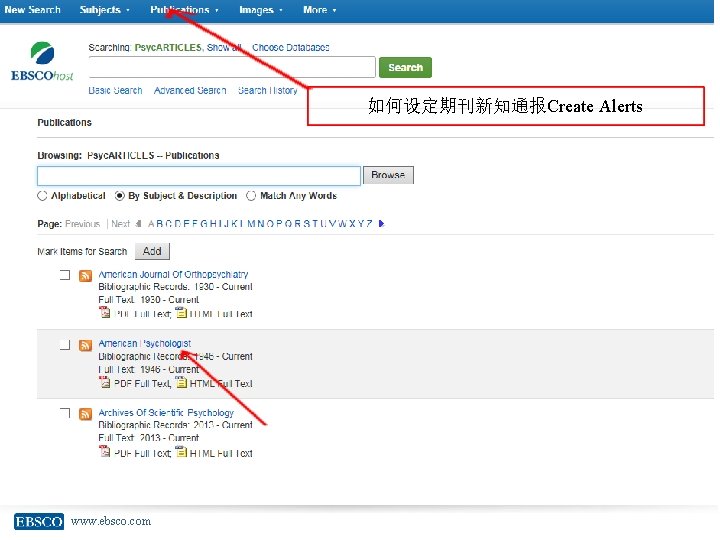Open the RSS feed icon for Archives Of Scientific Psychology
Image resolution: width=720 pixels, height=540 pixels.
[x=85, y=414]
